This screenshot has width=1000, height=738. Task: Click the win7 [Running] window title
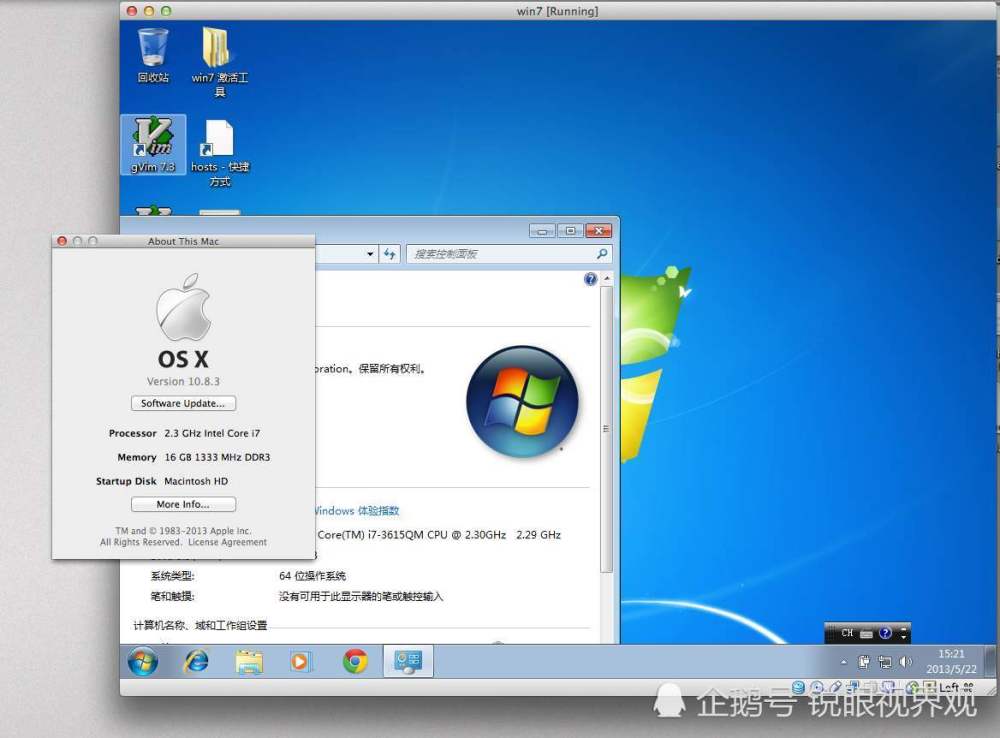[557, 11]
